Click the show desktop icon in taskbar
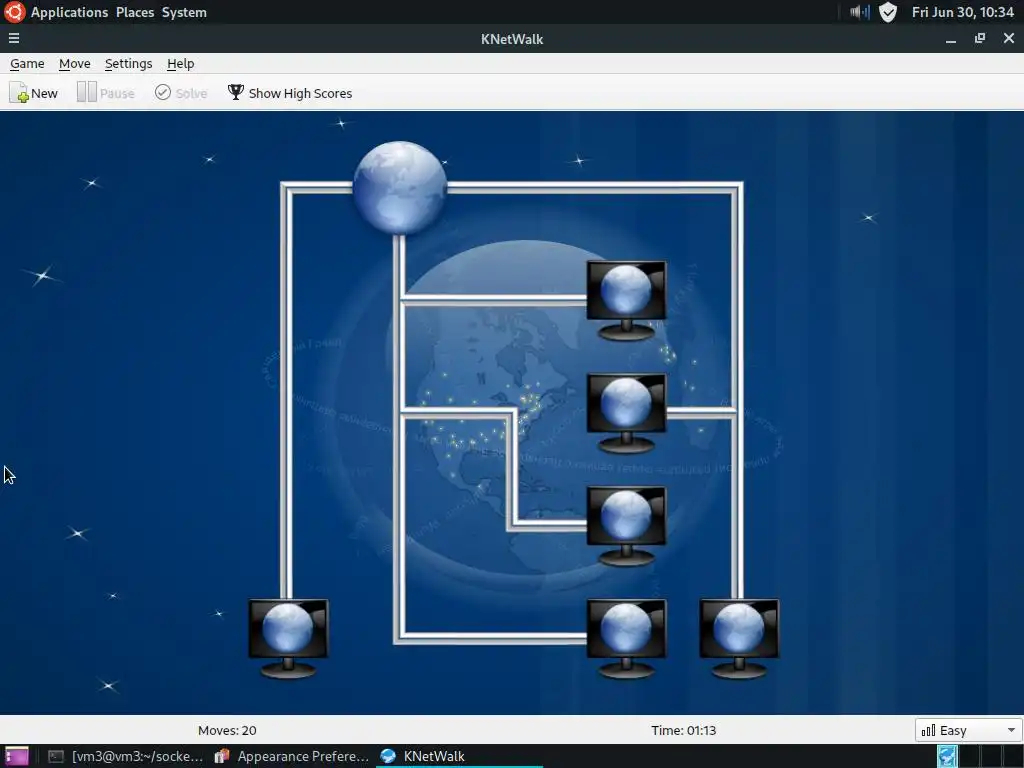Screen dimensions: 1024x768 tap(17, 756)
